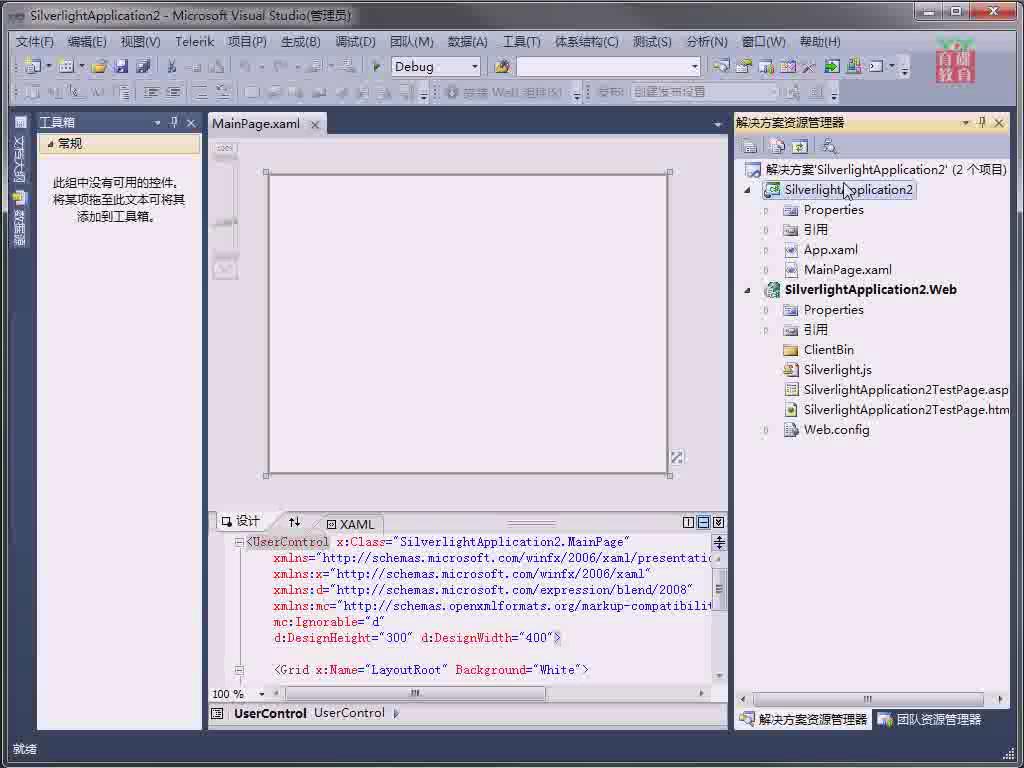1024x768 pixels.
Task: Click the fit-to-view icon beside the design surface
Action: coord(677,457)
